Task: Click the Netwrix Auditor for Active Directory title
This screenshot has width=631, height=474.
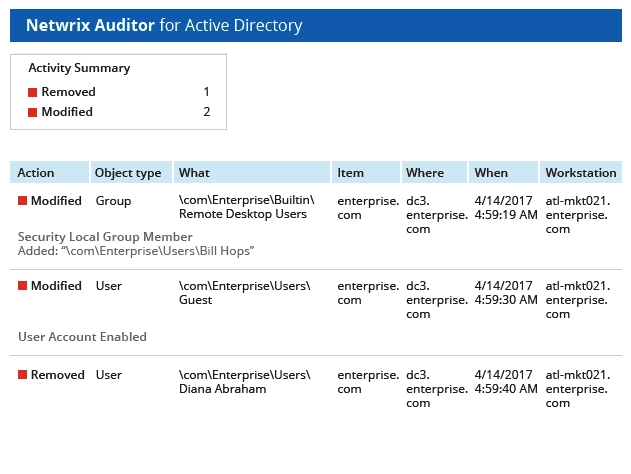Action: [x=164, y=25]
